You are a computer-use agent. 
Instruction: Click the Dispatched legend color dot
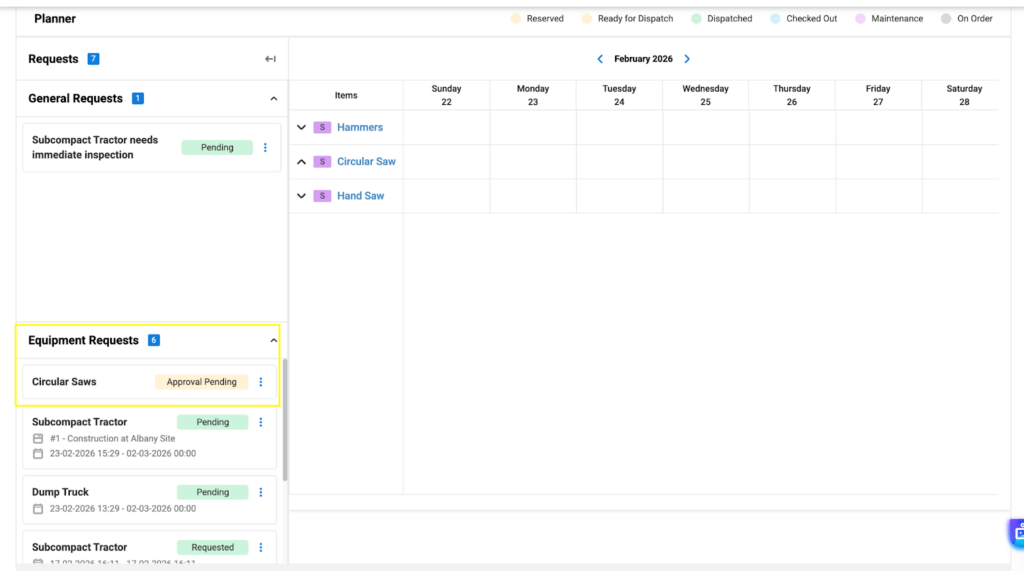pyautogui.click(x=696, y=19)
